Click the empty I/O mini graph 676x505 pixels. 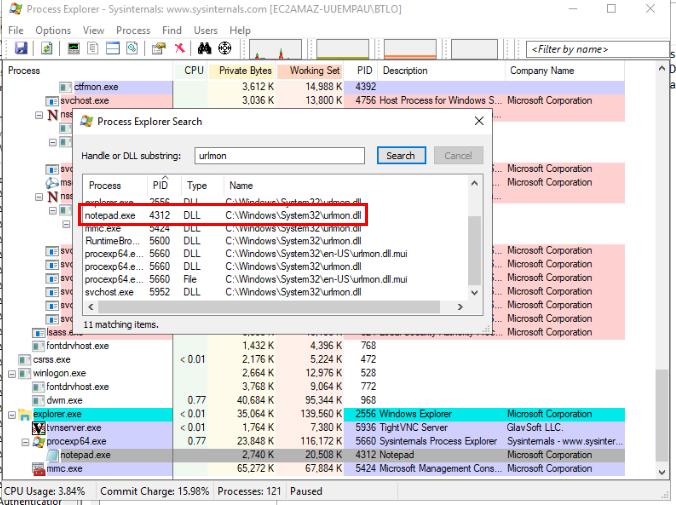point(474,49)
